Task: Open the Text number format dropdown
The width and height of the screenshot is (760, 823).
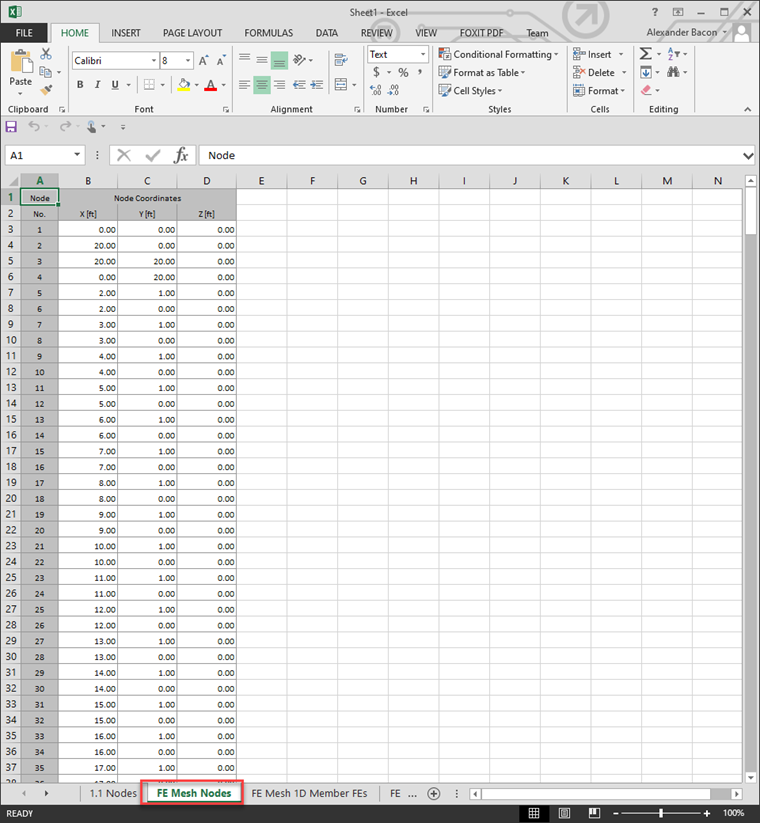Action: tap(423, 54)
